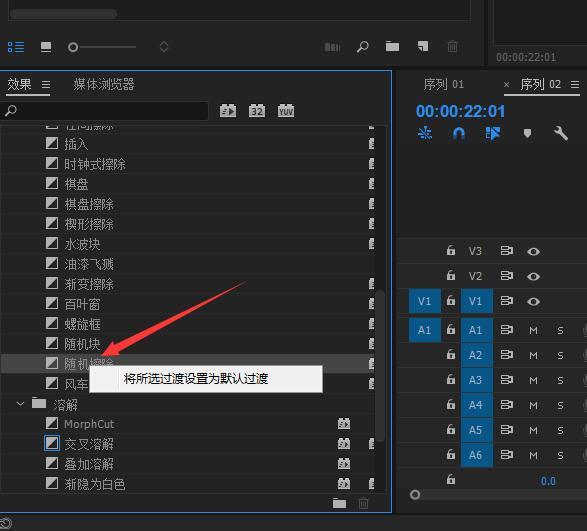This screenshot has height=531, width=587.
Task: Switch to the 媒体浏览器 tab
Action: click(104, 84)
